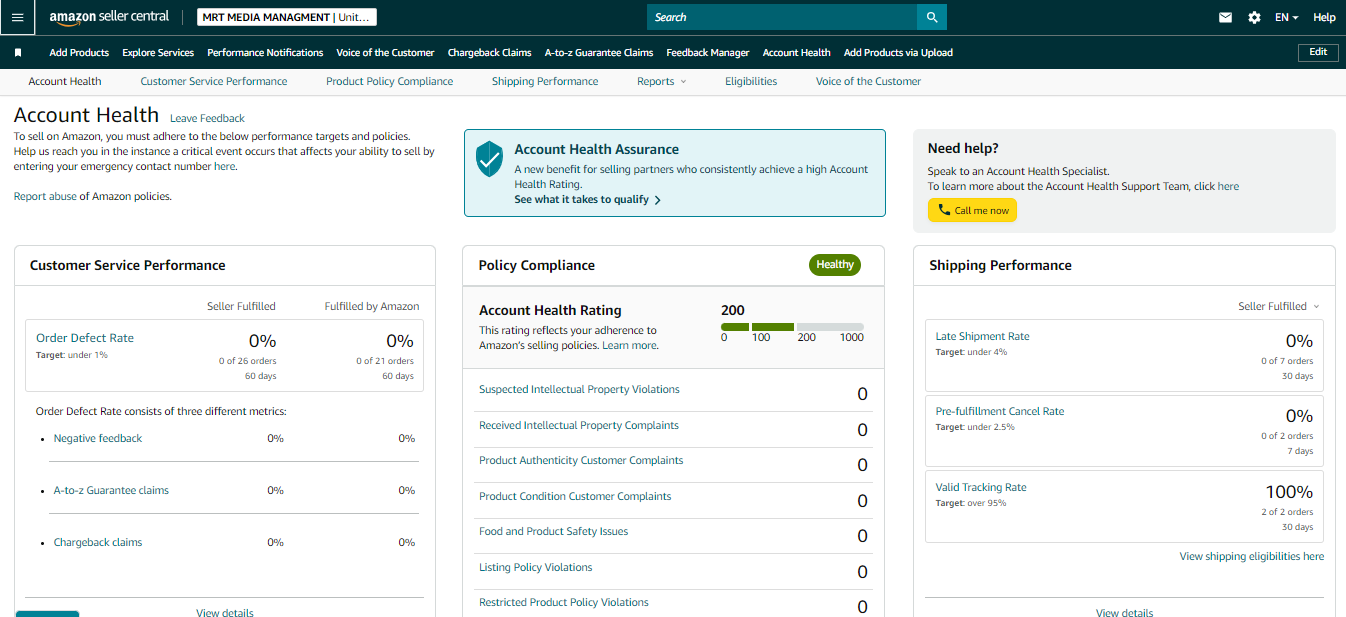Click the Account Health Rating progress bar
1346x617 pixels.
[x=792, y=327]
